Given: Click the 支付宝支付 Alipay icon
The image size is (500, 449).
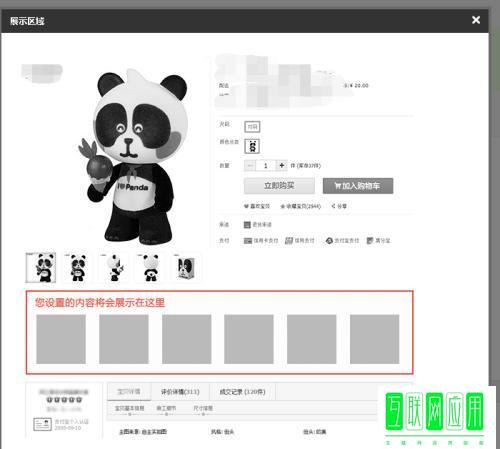Looking at the screenshot, I should coord(329,240).
